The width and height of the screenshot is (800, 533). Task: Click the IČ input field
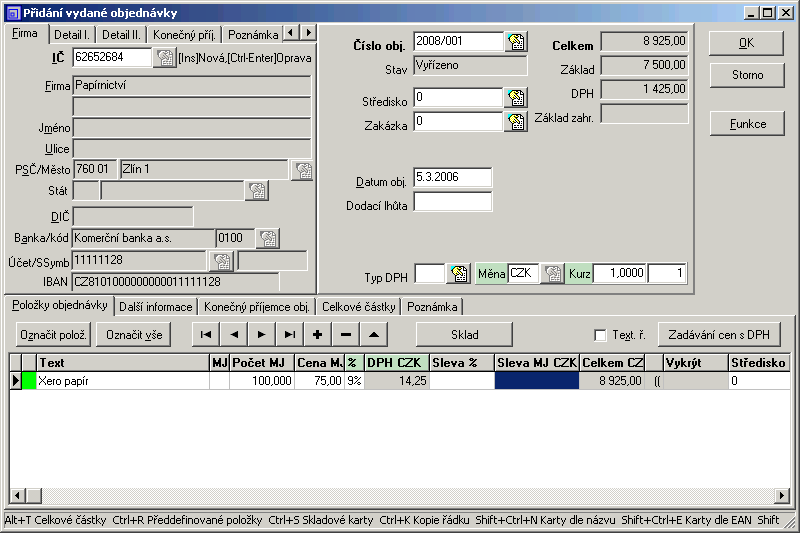112,57
